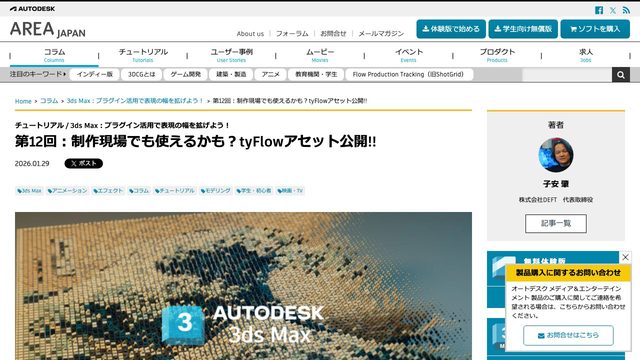Open the メールマガジン link
The image size is (640, 360).
coord(381,33)
